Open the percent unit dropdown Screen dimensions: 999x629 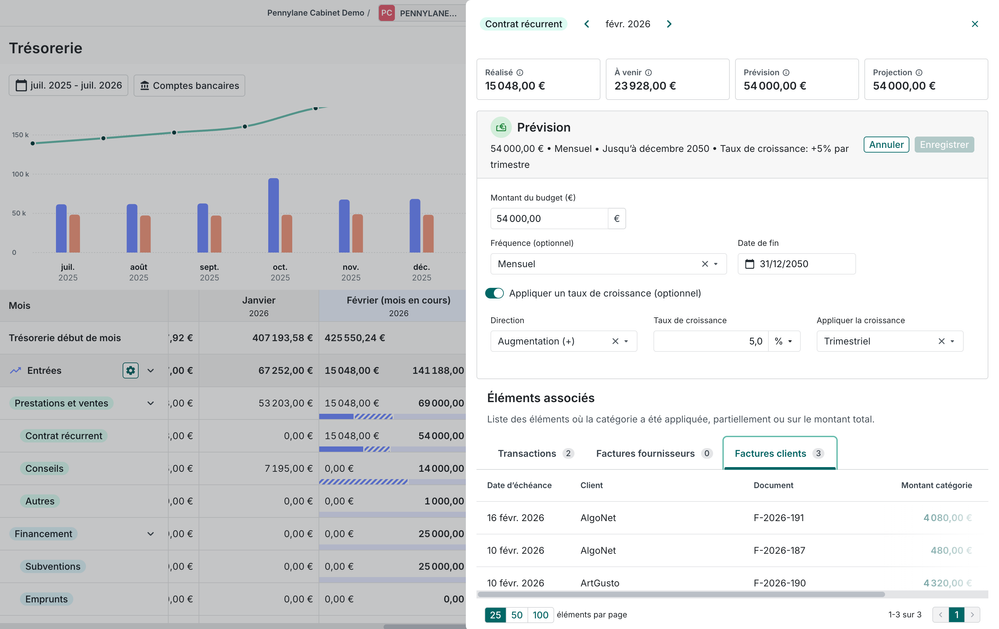pyautogui.click(x=783, y=341)
